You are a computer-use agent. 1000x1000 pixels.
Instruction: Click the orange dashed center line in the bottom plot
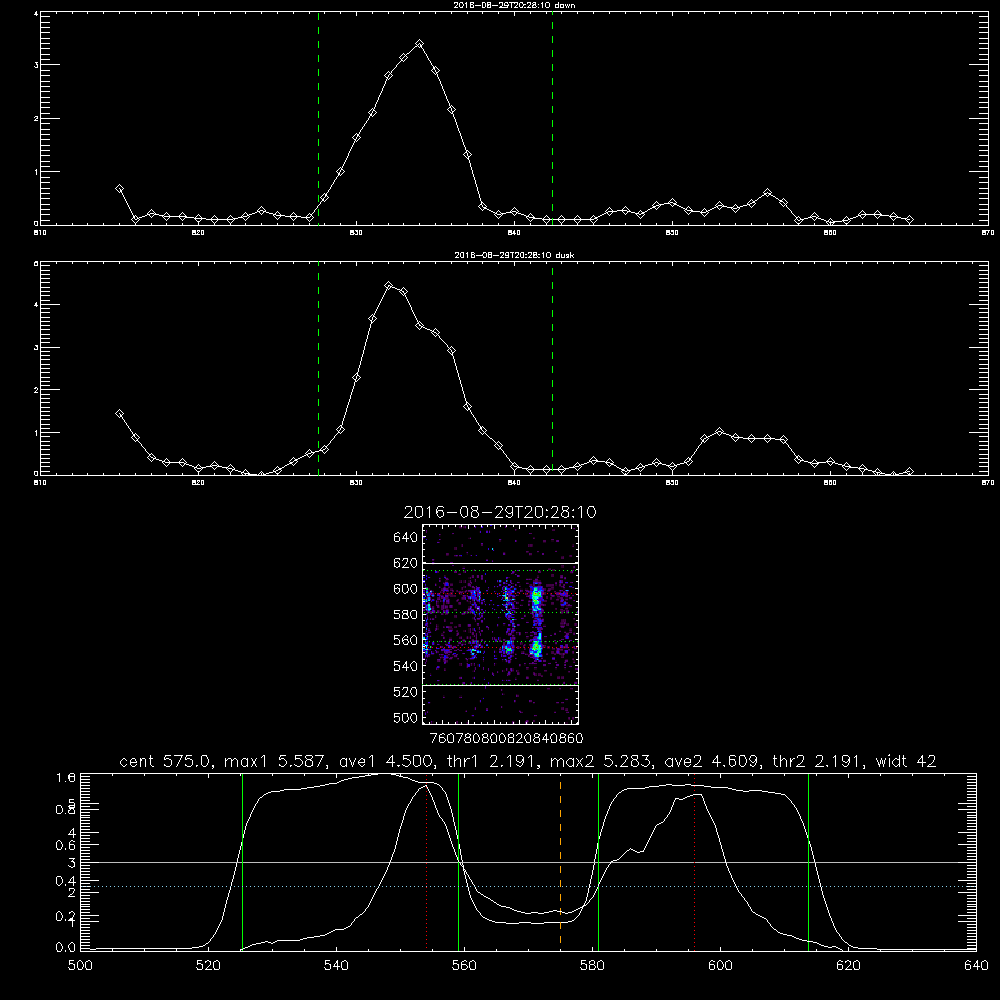560,862
